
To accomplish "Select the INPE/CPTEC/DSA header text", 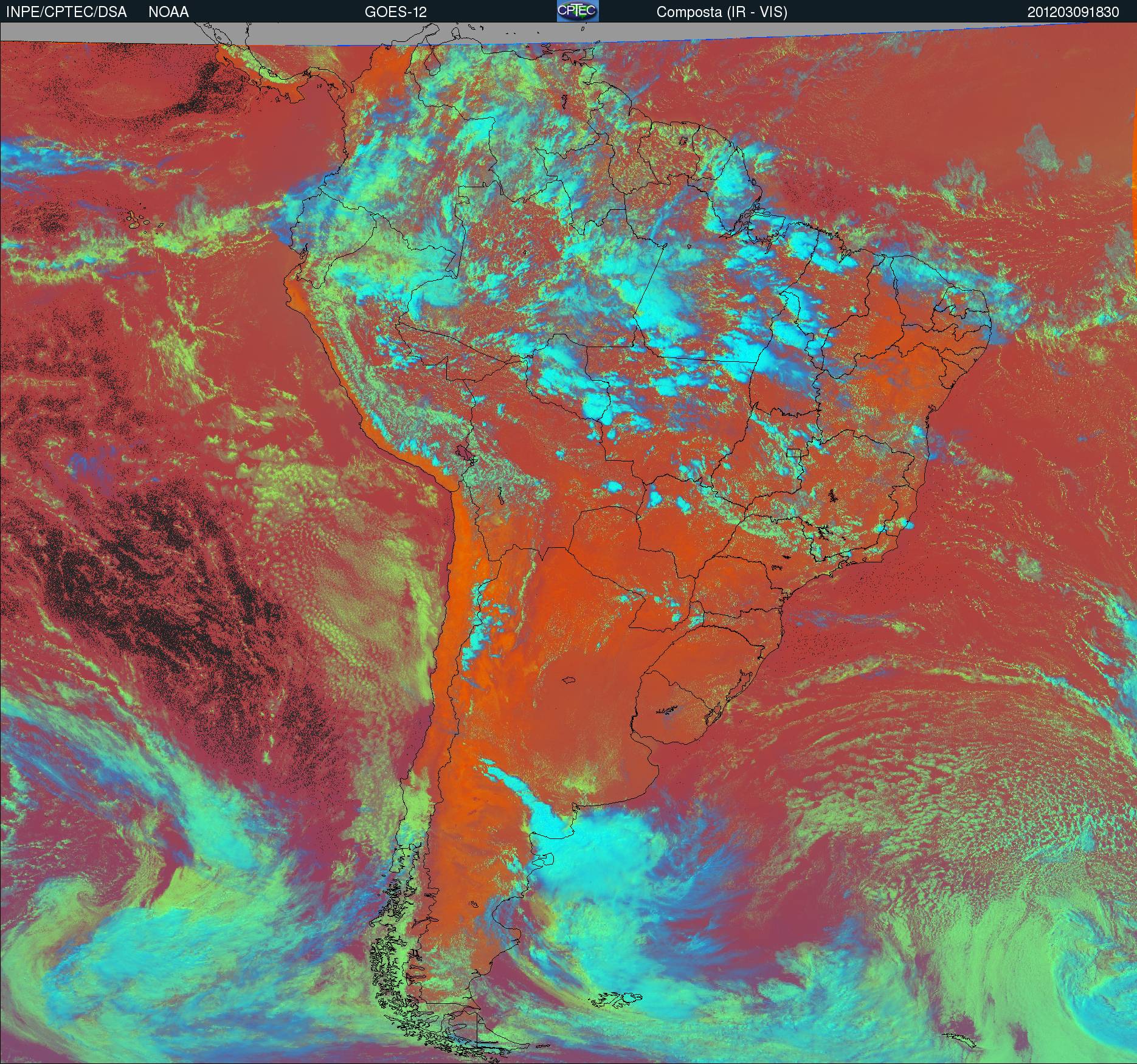I will tap(66, 12).
